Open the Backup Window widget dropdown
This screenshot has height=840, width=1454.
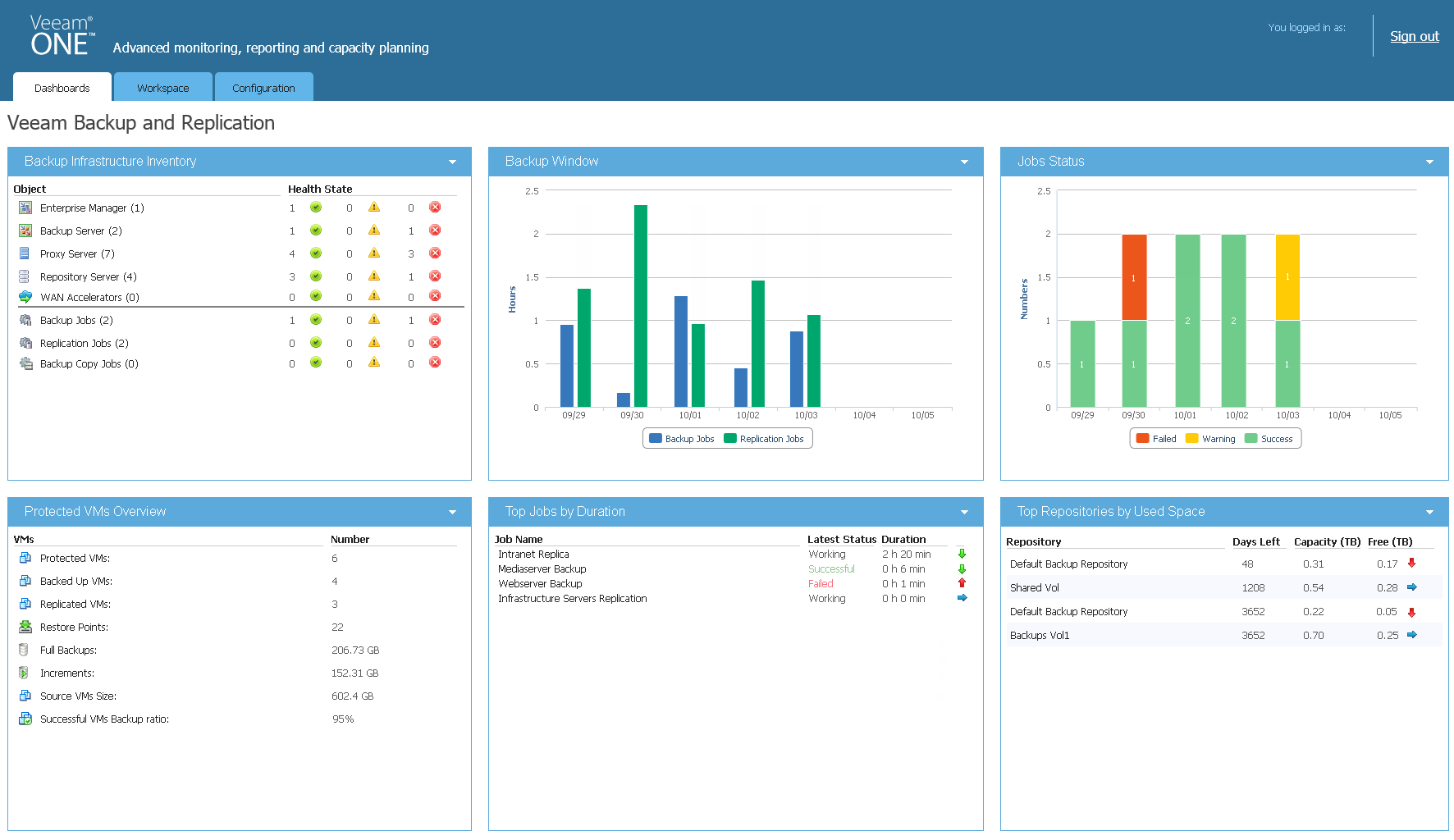964,162
